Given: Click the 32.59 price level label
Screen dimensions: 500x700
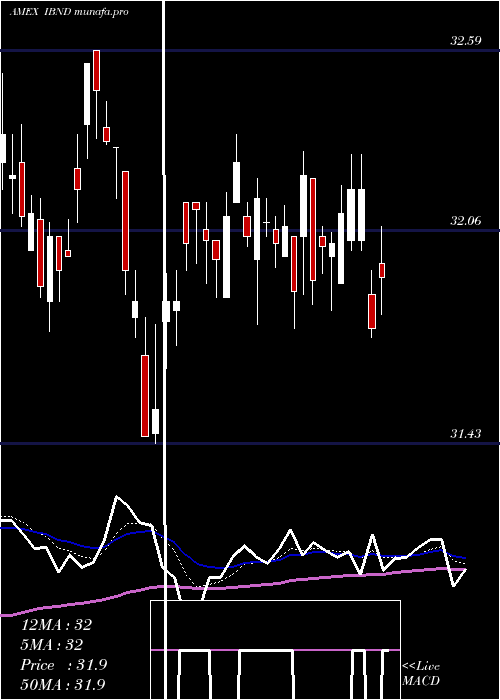Looking at the screenshot, I should point(466,41).
